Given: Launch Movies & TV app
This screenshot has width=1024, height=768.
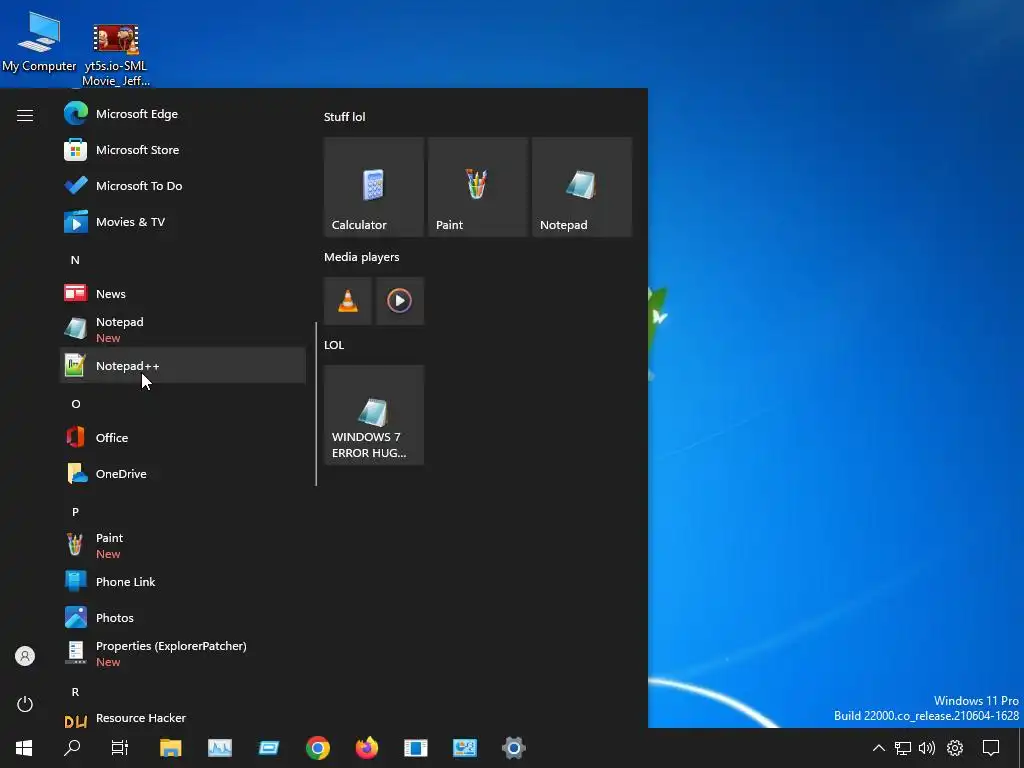Looking at the screenshot, I should [183, 222].
